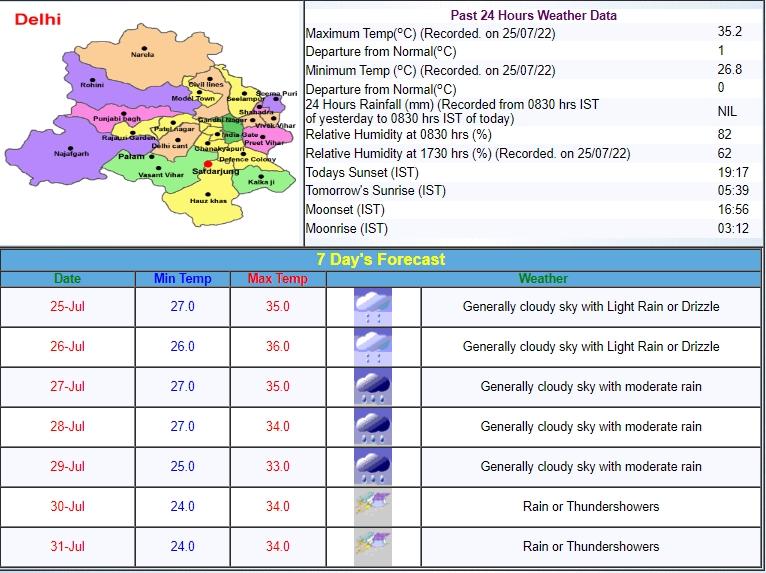This screenshot has width=766, height=573.
Task: Select Najafgarh region on the map
Action: pos(71,148)
